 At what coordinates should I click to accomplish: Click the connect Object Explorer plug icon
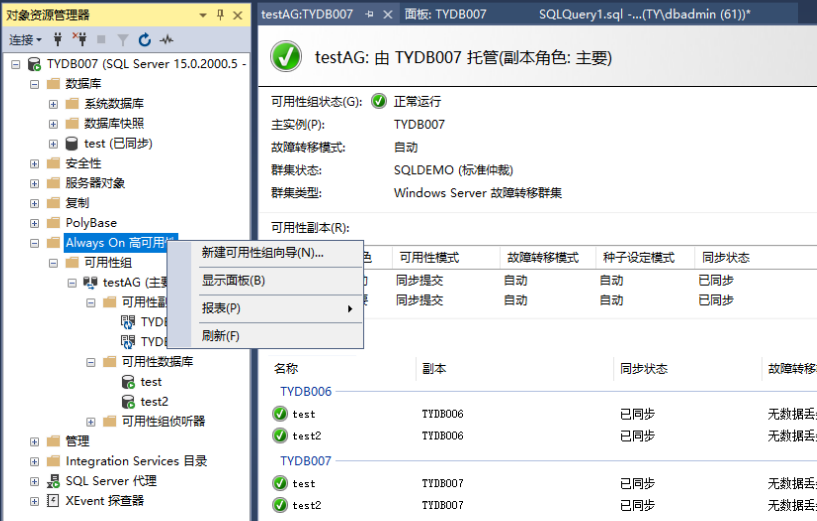[x=58, y=39]
